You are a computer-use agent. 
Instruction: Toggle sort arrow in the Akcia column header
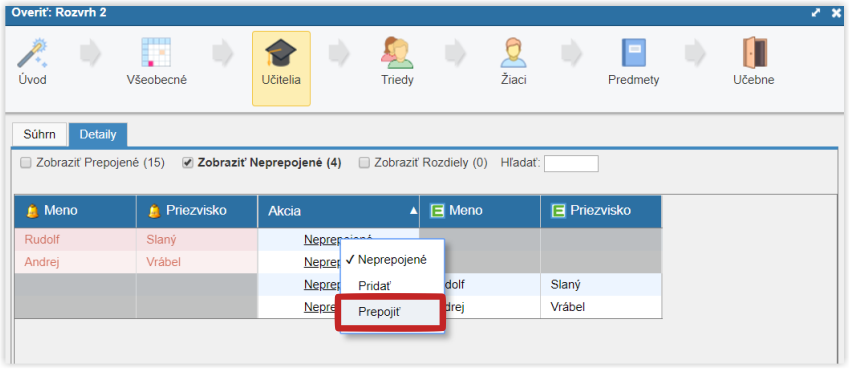coord(413,211)
